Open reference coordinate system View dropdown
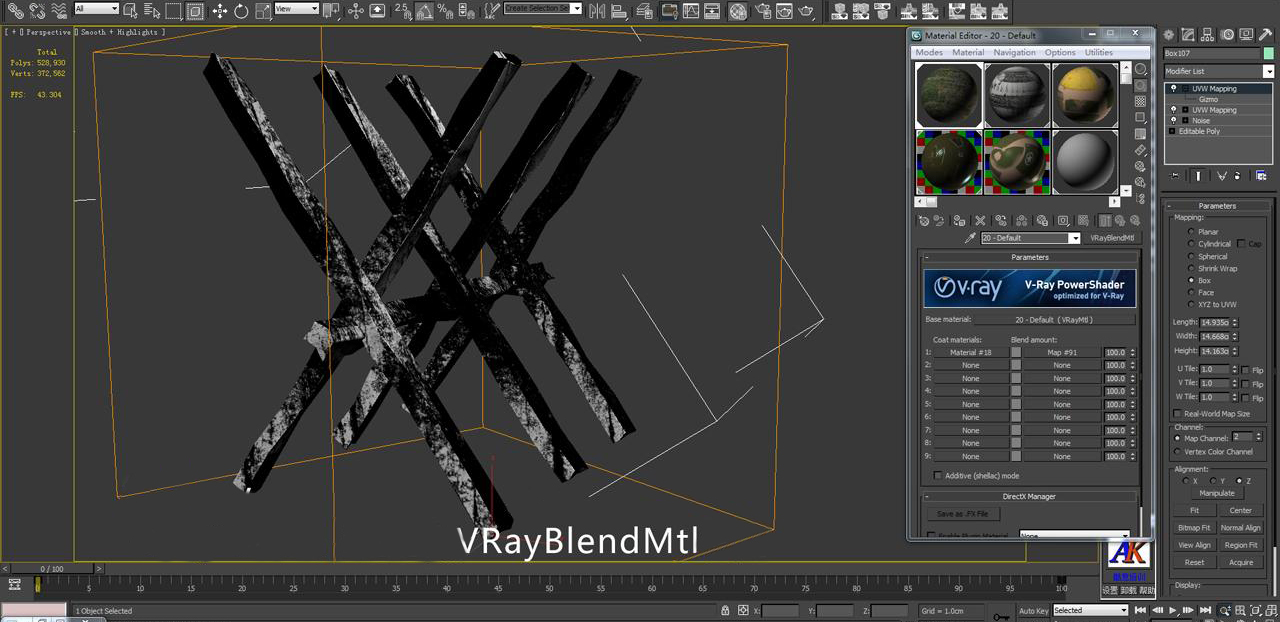This screenshot has height=622, width=1280. pos(296,9)
